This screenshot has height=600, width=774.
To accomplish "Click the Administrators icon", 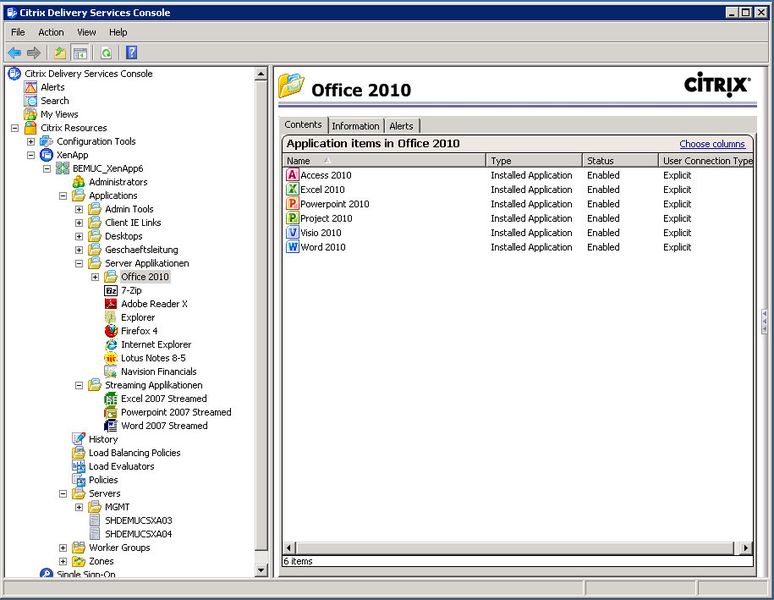I will tap(78, 182).
